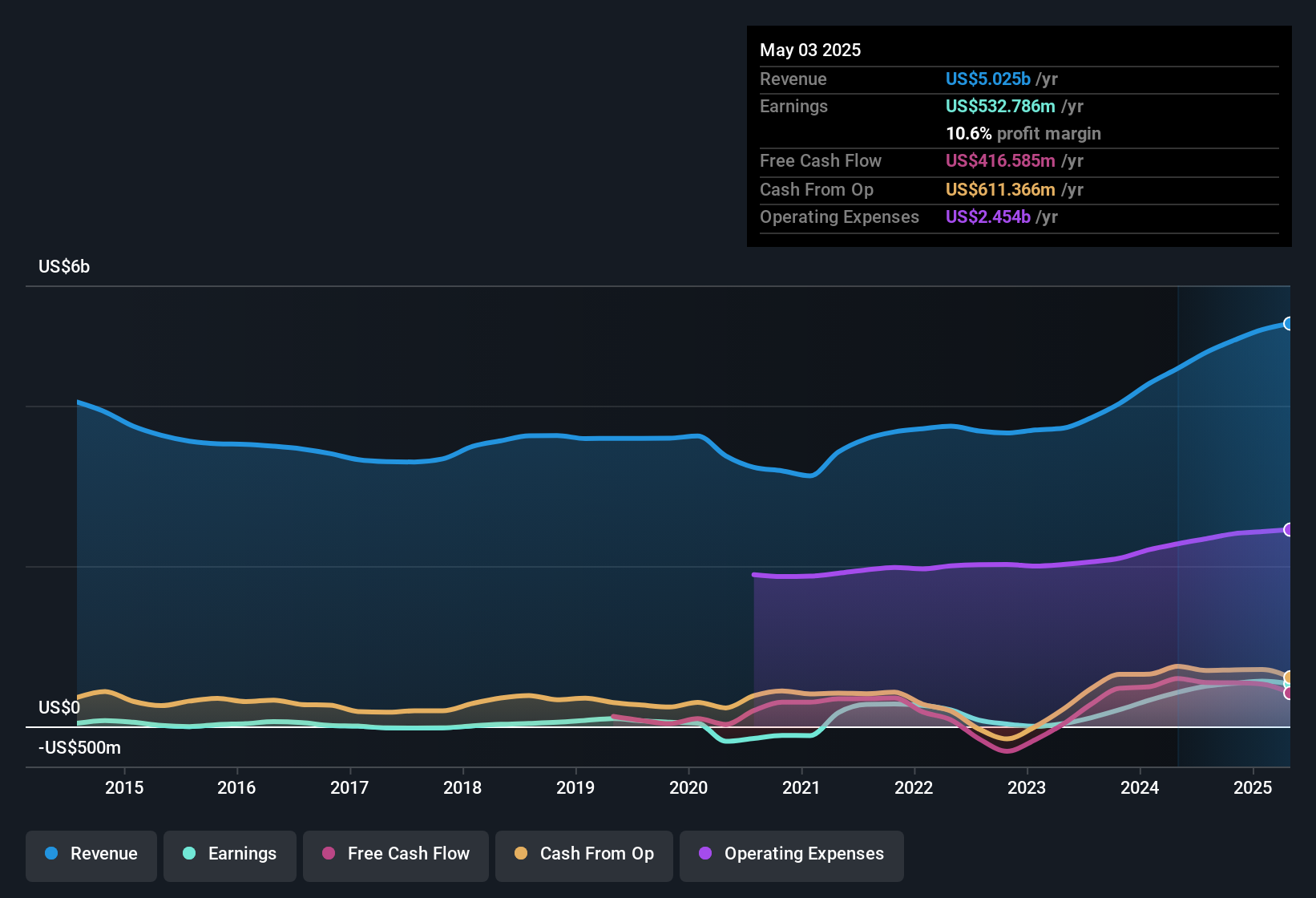Click the US$416.585m free cash flow value

pos(1000,161)
